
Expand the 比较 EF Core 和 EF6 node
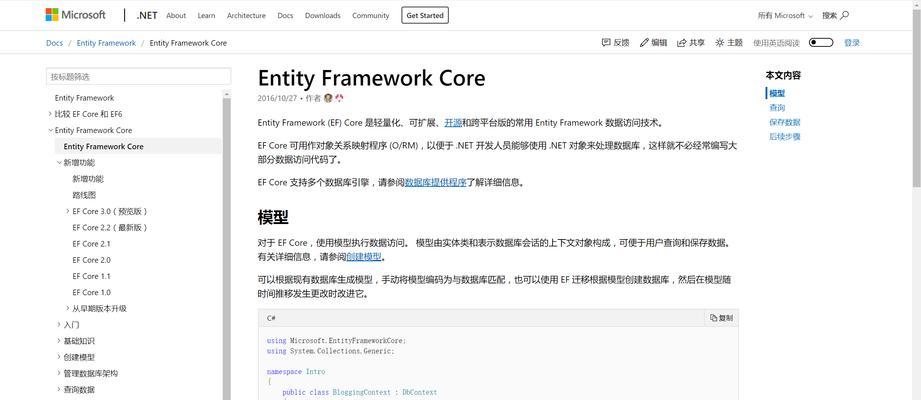click(x=50, y=114)
